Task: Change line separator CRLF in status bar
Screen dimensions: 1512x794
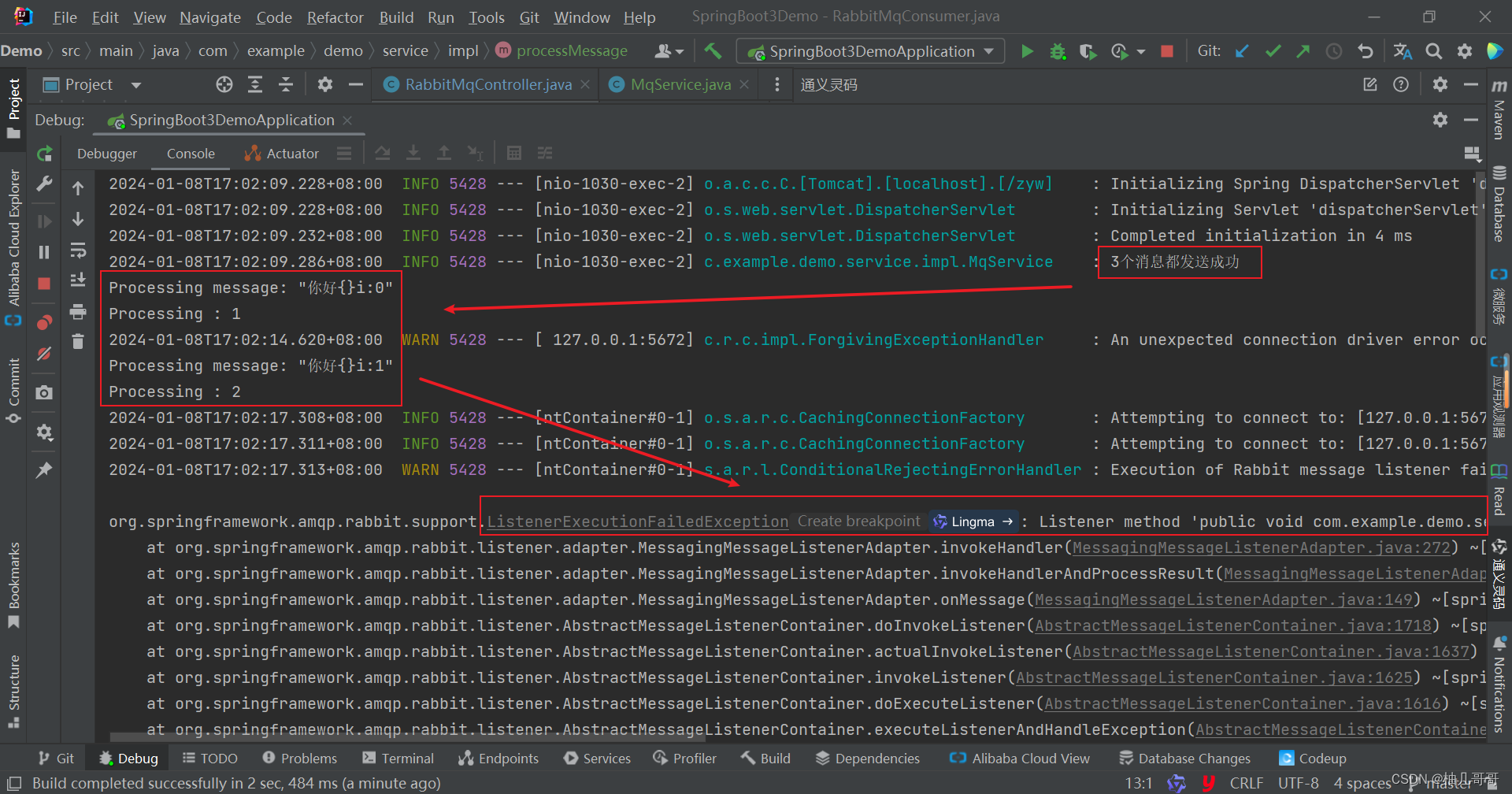Action: coord(1247,783)
